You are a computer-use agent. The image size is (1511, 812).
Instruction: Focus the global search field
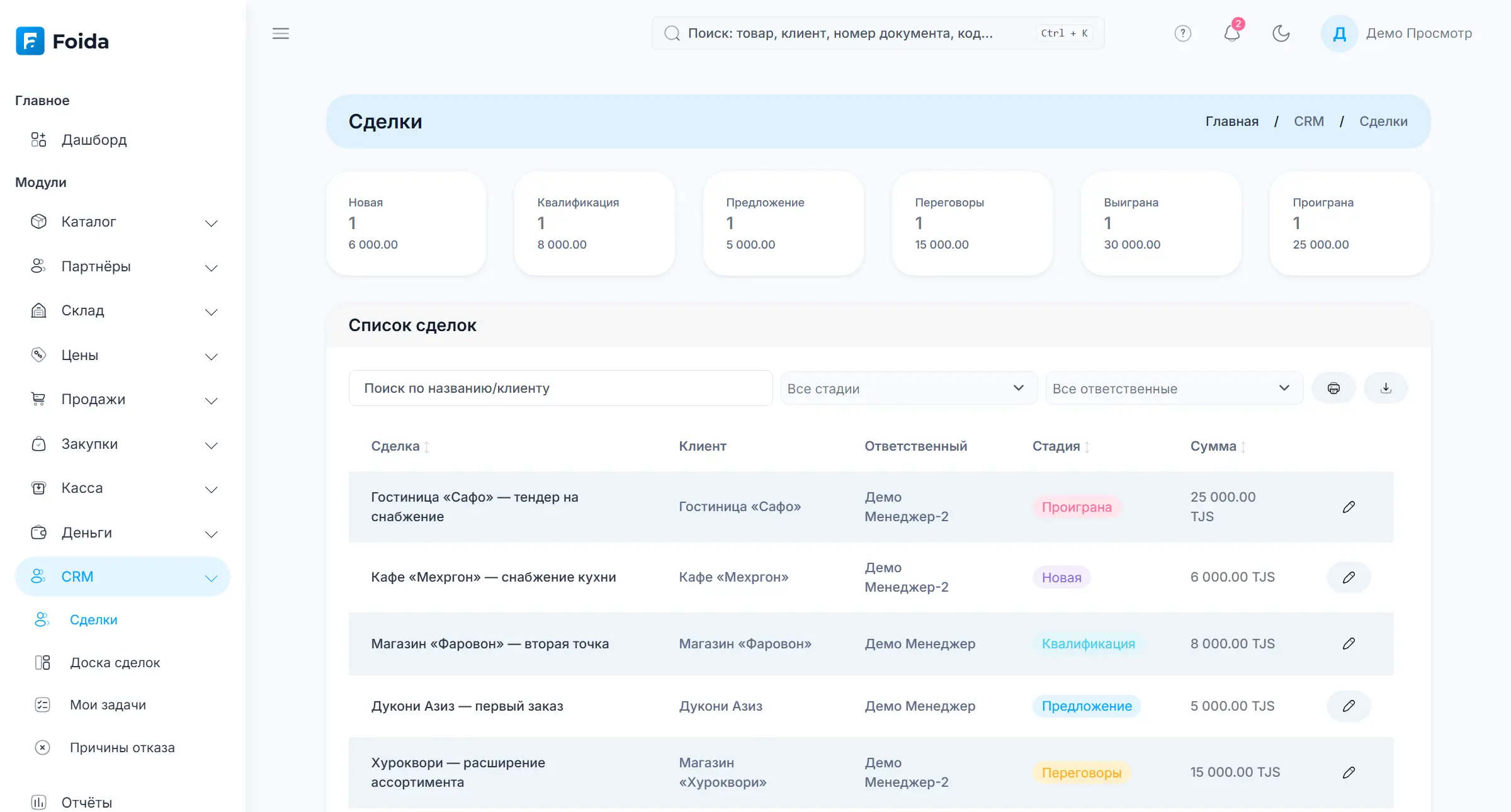tap(878, 33)
